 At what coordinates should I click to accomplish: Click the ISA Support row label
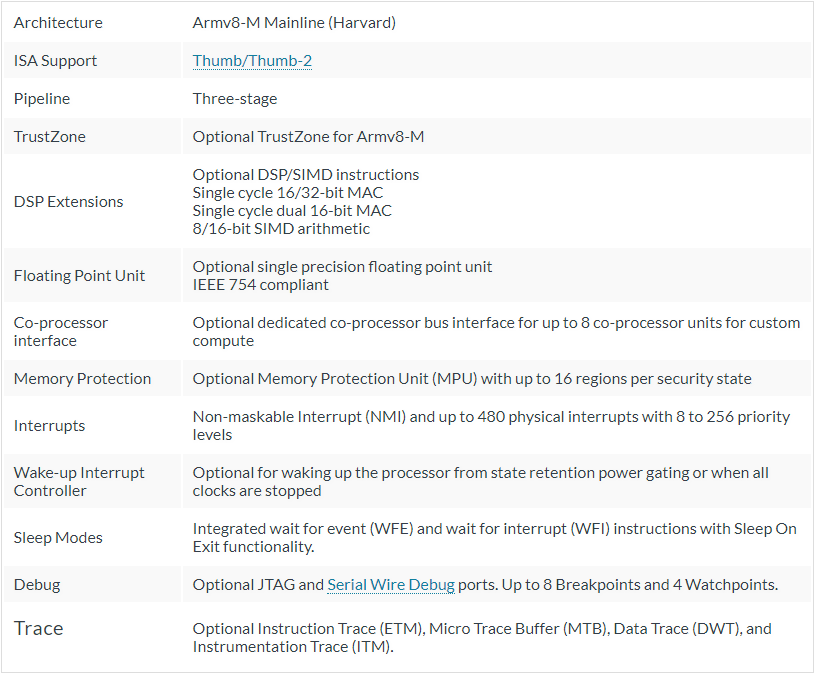coord(55,61)
